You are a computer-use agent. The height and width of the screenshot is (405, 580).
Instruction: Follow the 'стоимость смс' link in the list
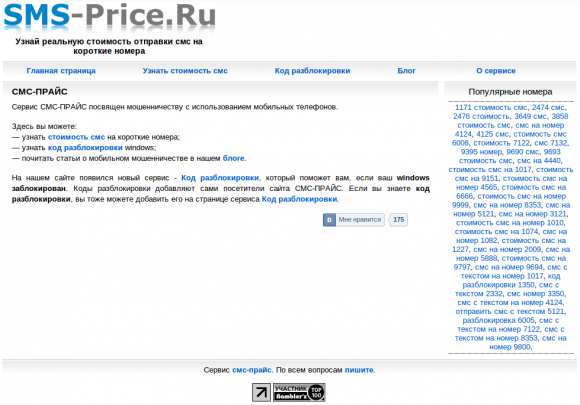coord(76,137)
